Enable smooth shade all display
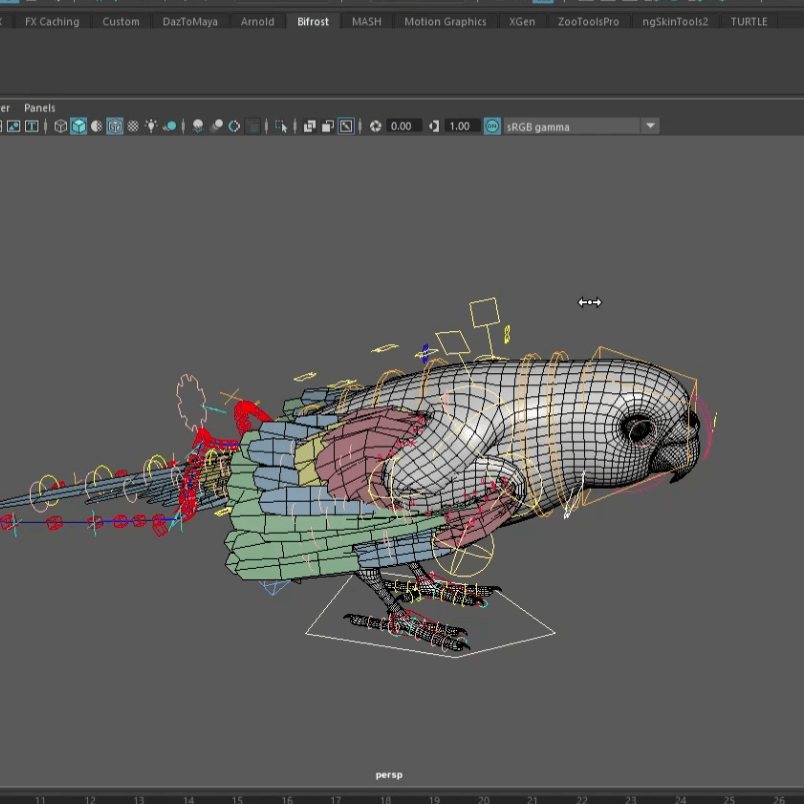The width and height of the screenshot is (804, 804). click(x=79, y=126)
